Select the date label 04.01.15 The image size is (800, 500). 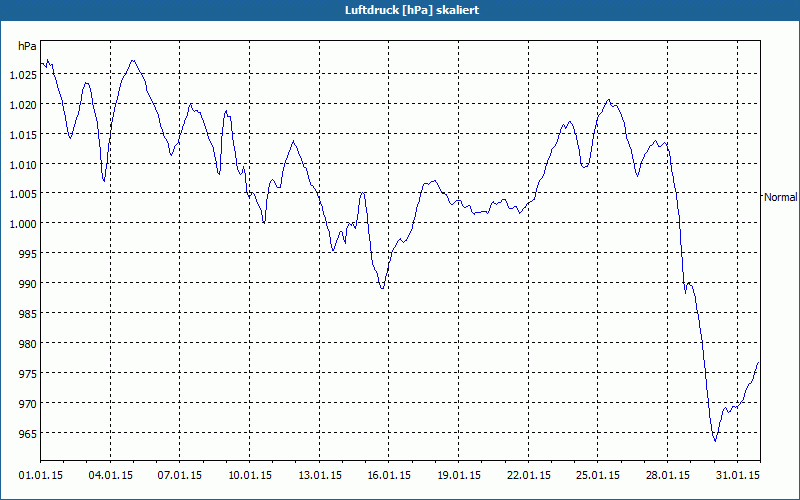[x=110, y=475]
